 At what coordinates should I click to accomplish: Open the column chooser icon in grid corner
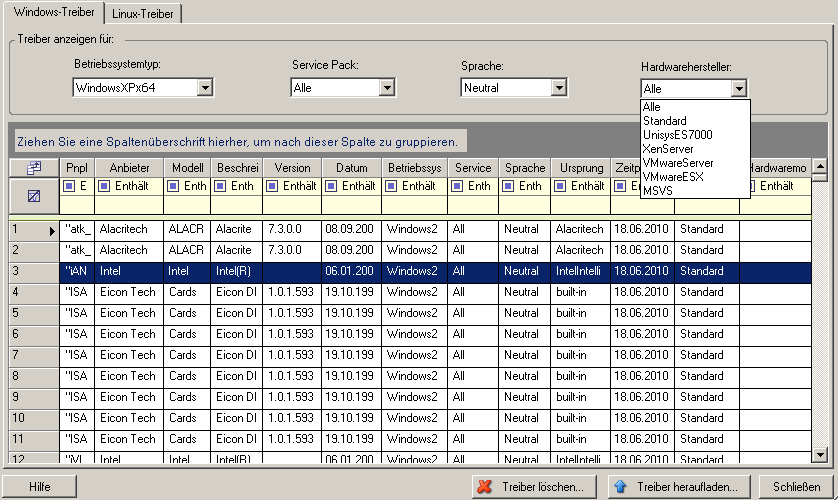[33, 168]
